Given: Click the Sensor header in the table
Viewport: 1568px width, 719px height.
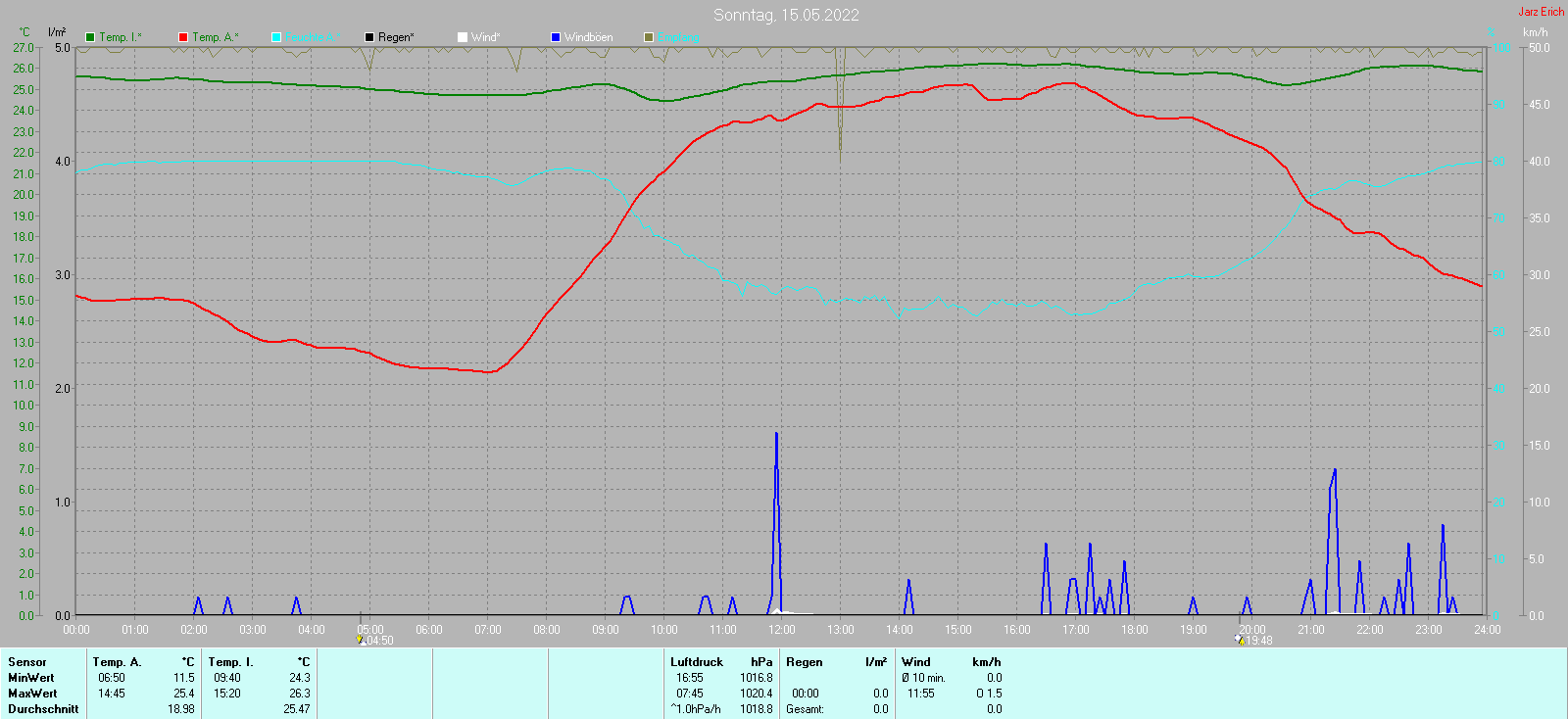Looking at the screenshot, I should tap(27, 662).
